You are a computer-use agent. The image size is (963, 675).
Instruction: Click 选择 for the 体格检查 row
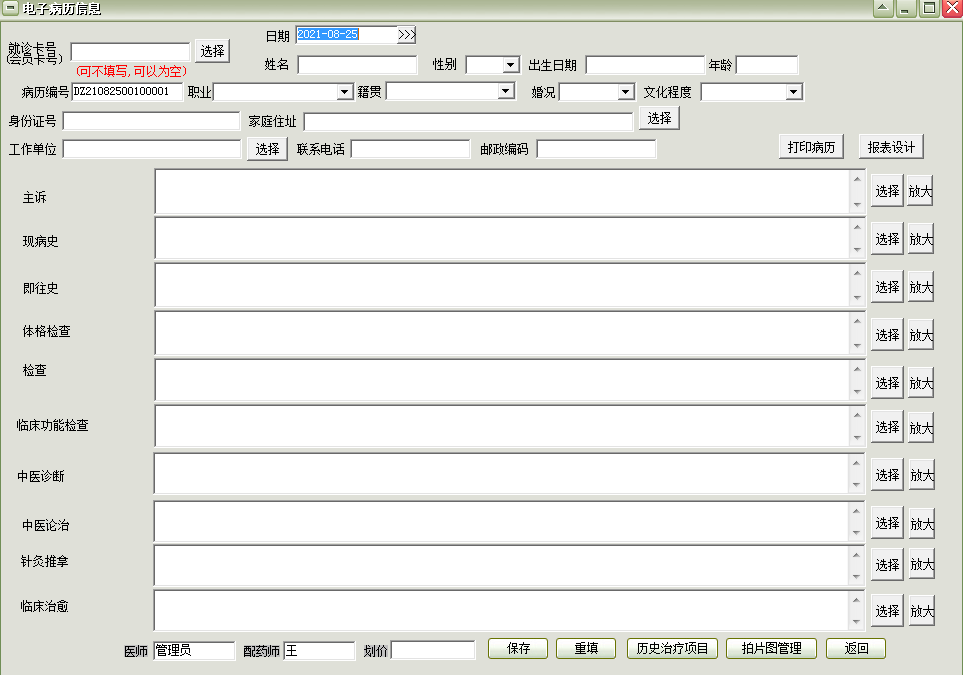tap(887, 335)
